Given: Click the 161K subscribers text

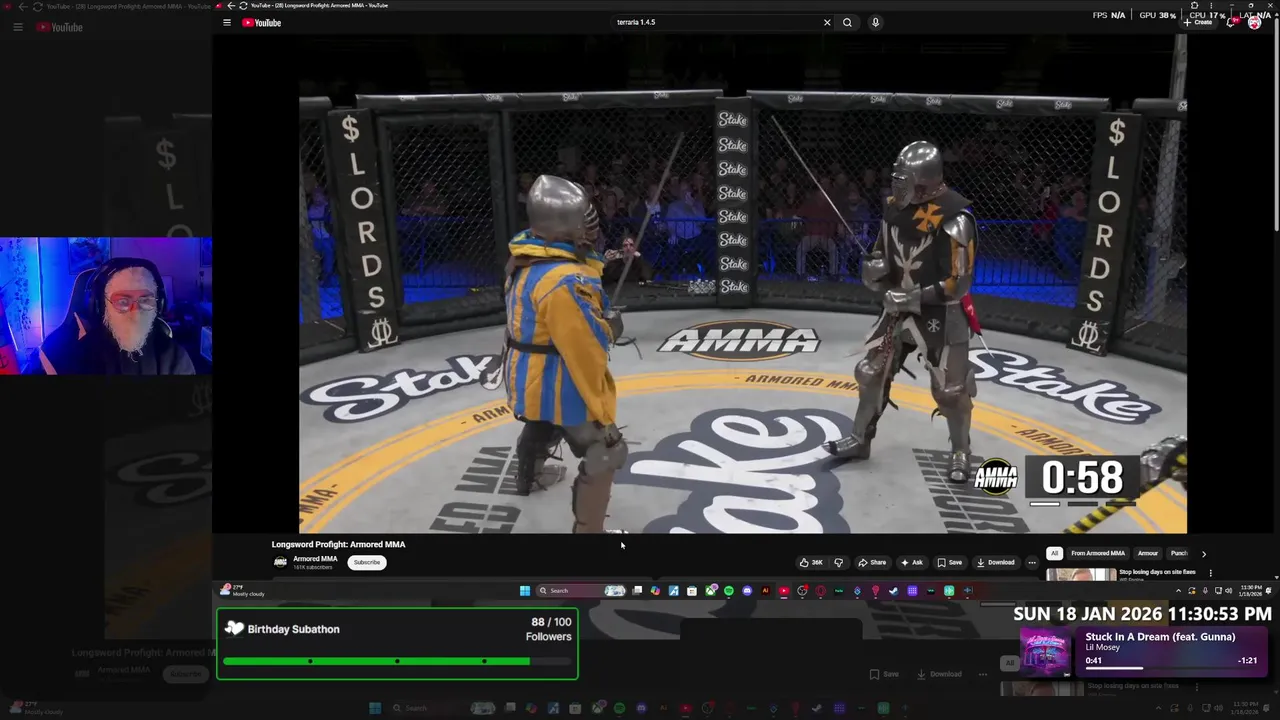Looking at the screenshot, I should click(313, 567).
